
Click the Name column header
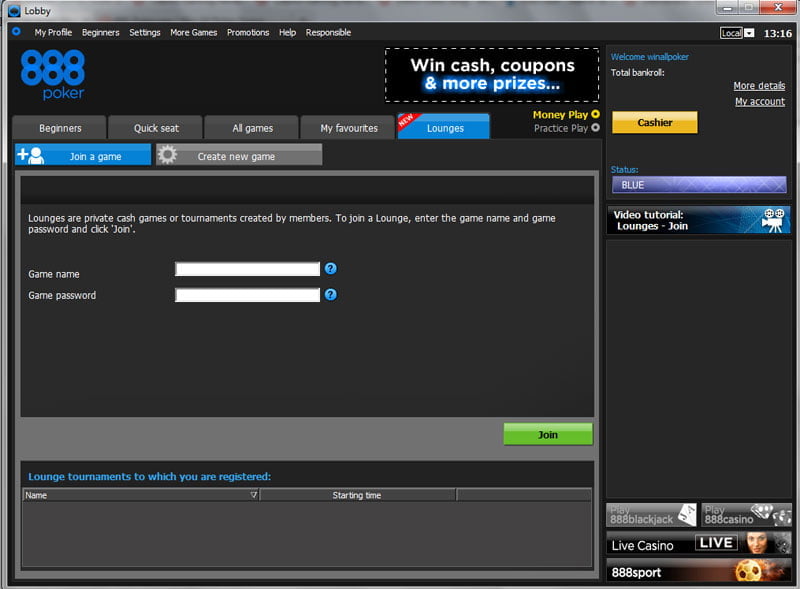pos(141,495)
